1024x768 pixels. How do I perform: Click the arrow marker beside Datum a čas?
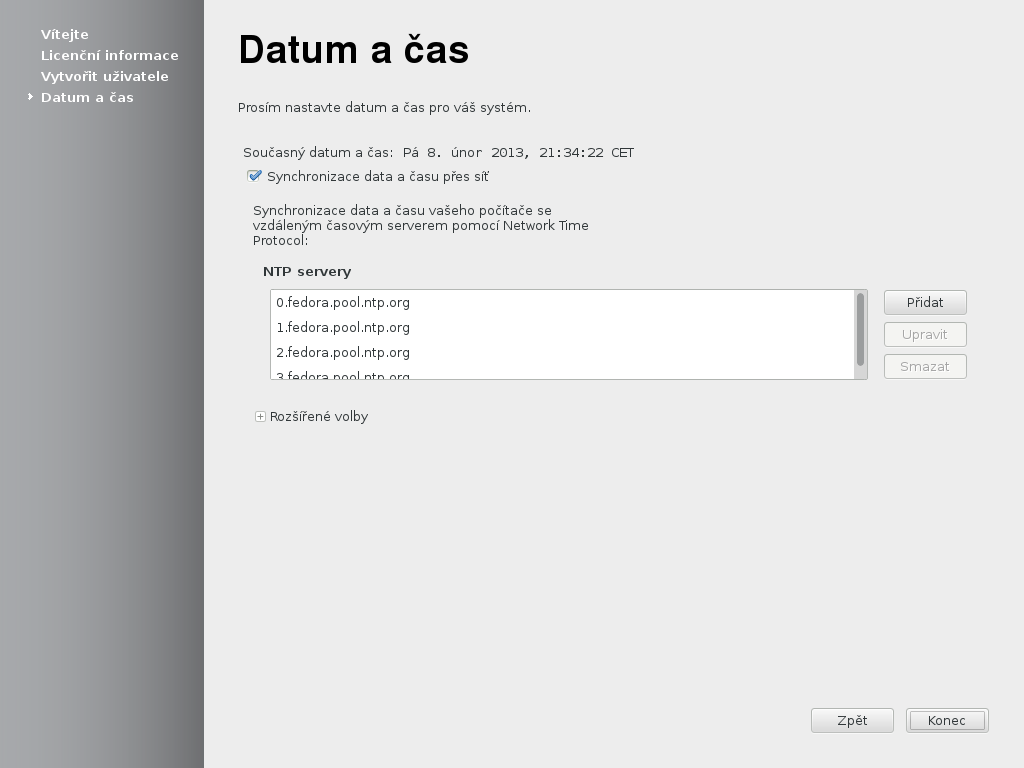(x=31, y=97)
